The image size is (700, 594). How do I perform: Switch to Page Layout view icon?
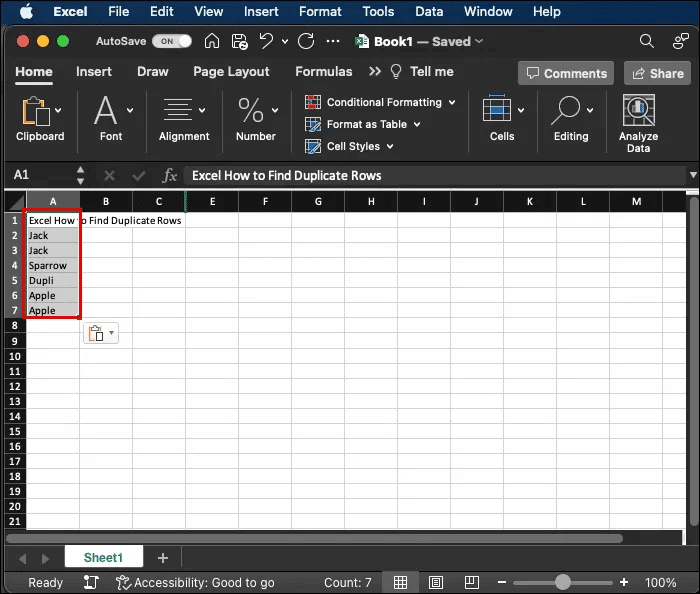click(435, 582)
